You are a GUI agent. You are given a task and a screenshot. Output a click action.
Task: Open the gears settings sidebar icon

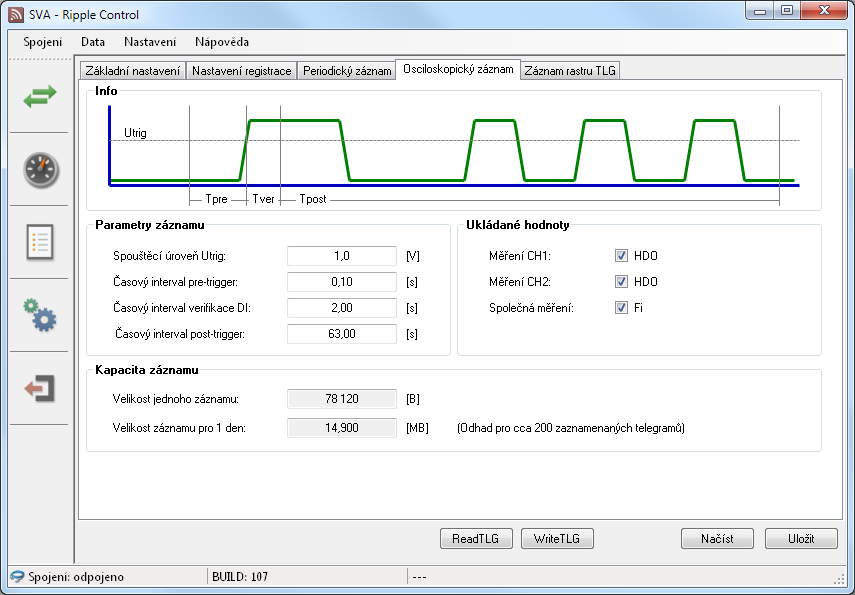tap(40, 315)
